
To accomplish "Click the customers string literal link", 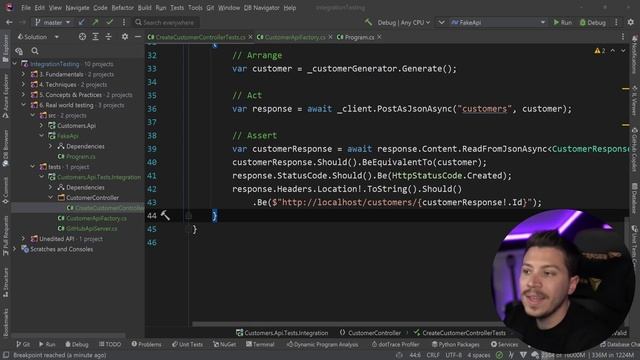I will (484, 109).
